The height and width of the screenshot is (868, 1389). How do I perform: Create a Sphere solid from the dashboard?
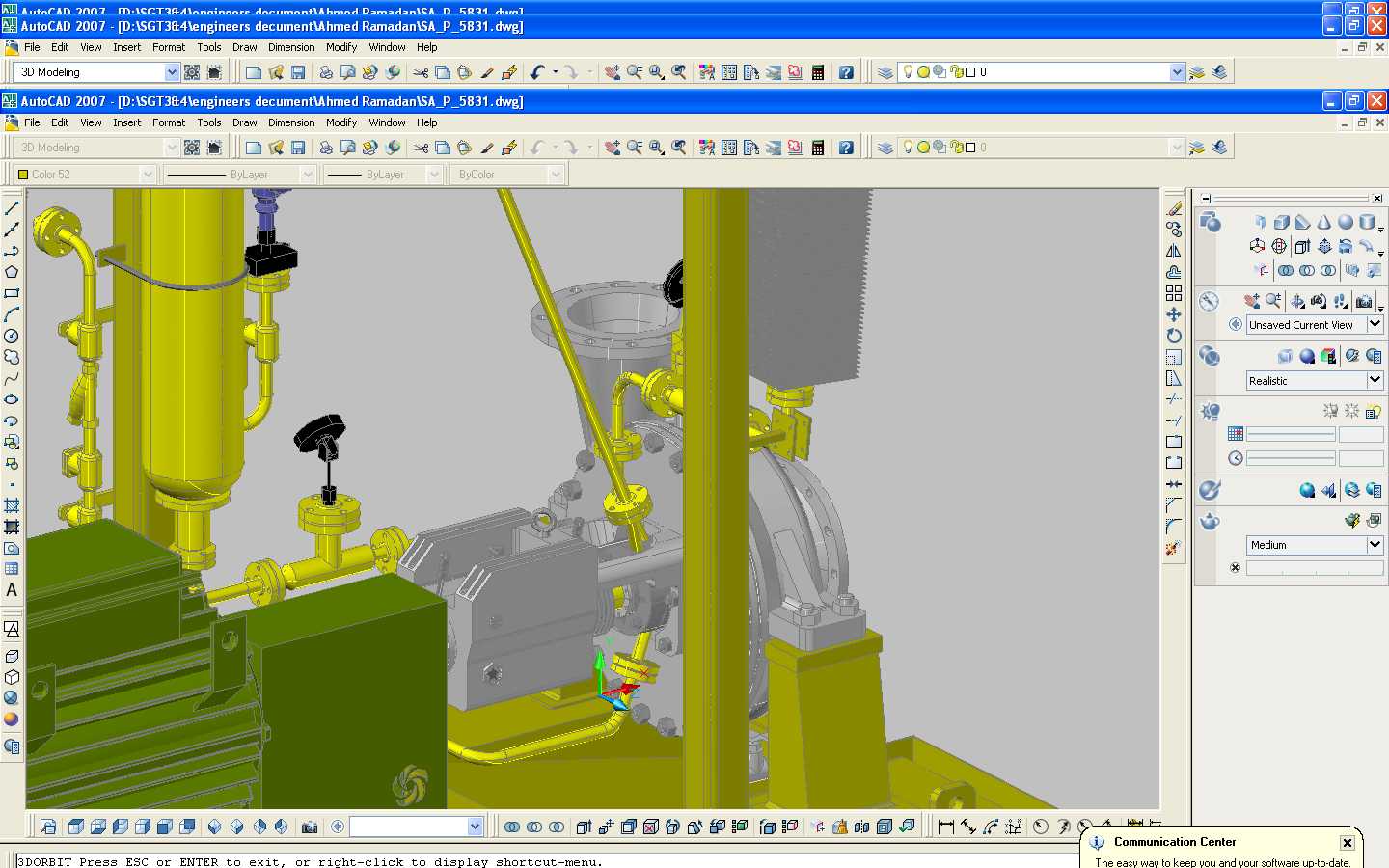pyautogui.click(x=1346, y=222)
